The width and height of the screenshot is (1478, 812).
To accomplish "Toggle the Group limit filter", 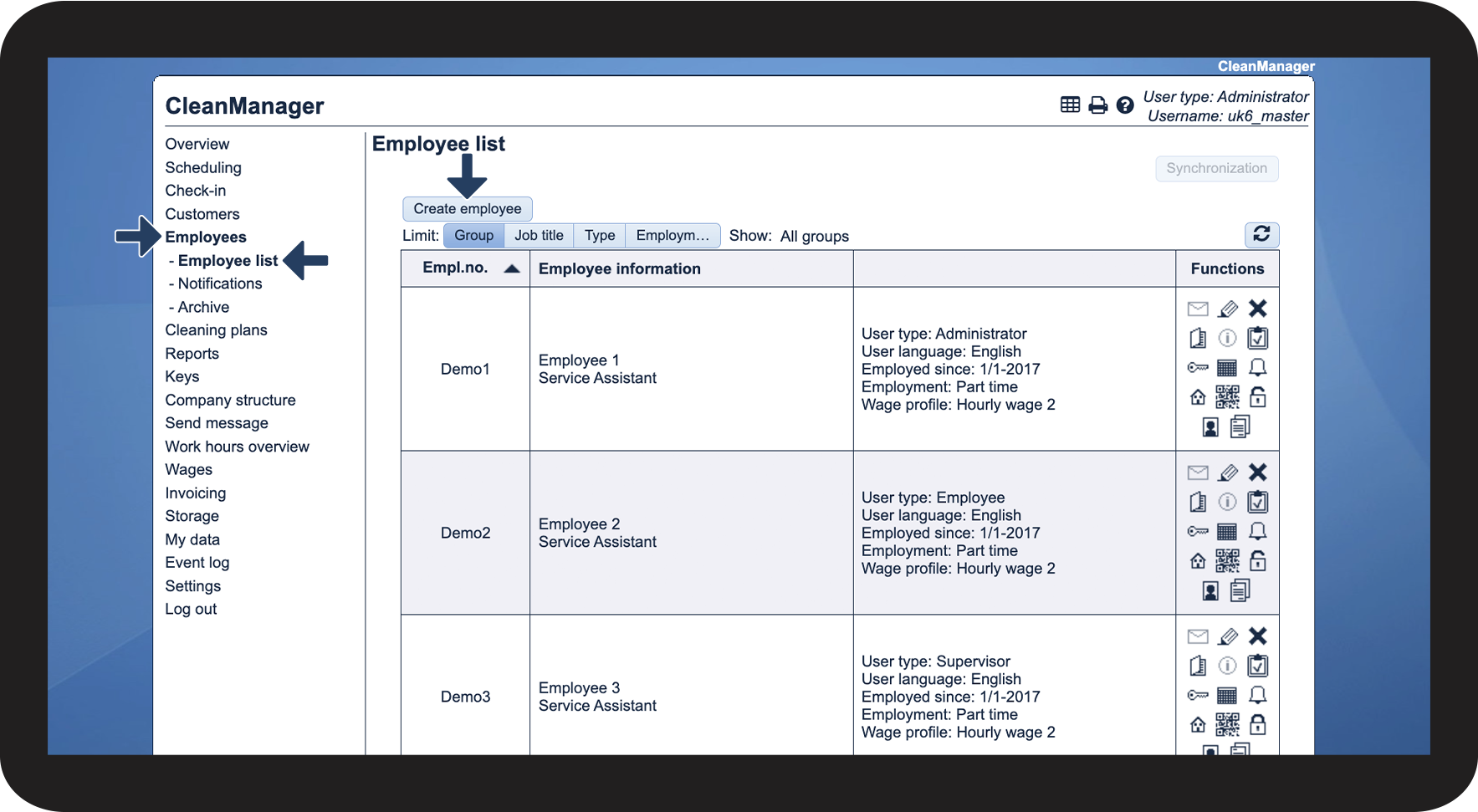I will click(473, 235).
